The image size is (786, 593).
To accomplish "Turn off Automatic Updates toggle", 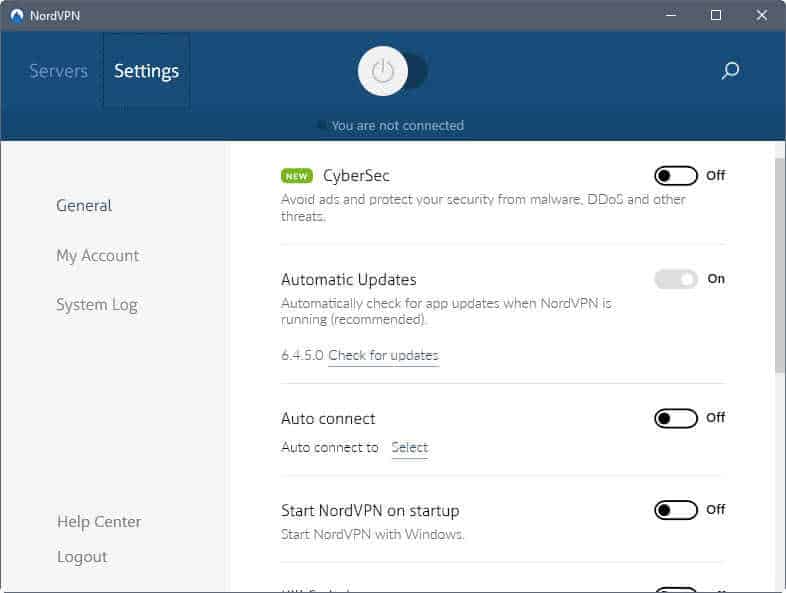I will tap(676, 280).
